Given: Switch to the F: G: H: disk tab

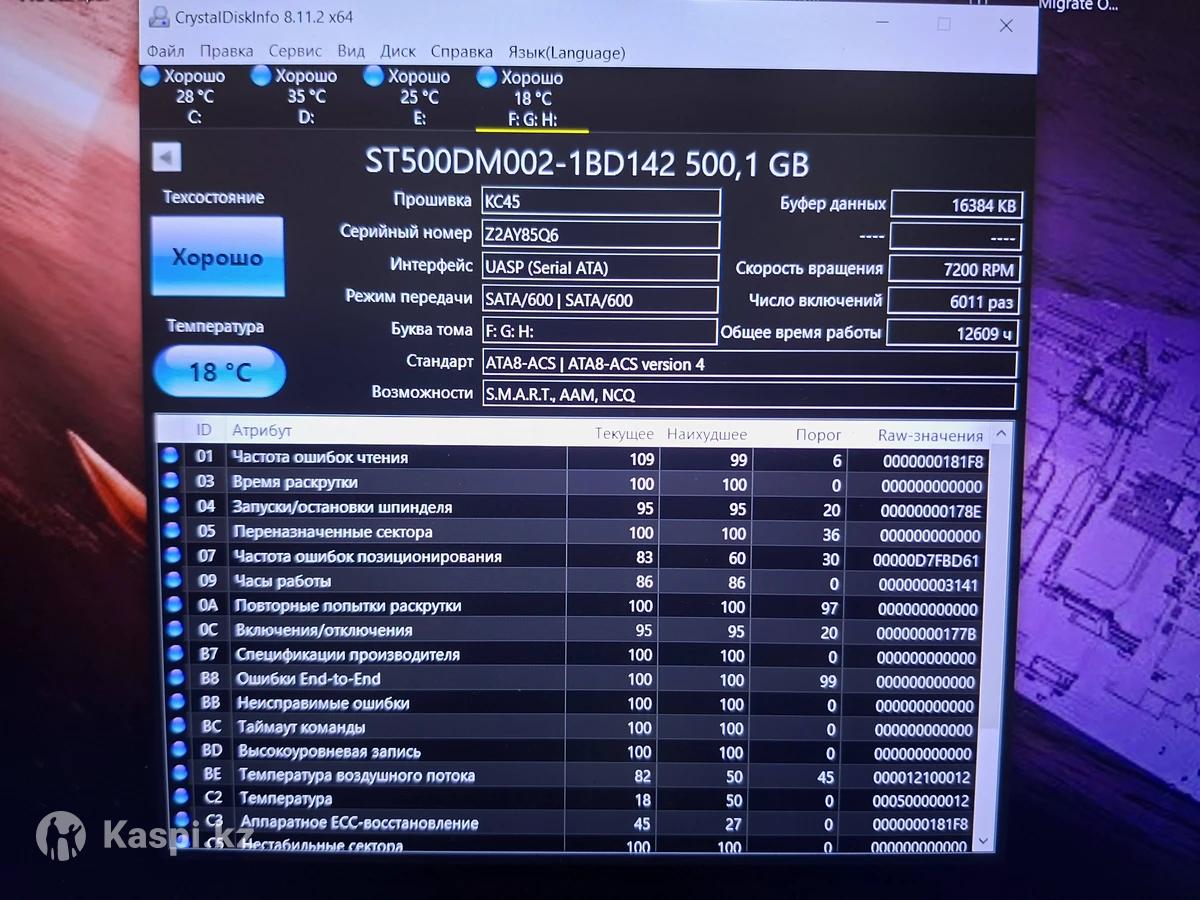Looking at the screenshot, I should click(x=531, y=99).
